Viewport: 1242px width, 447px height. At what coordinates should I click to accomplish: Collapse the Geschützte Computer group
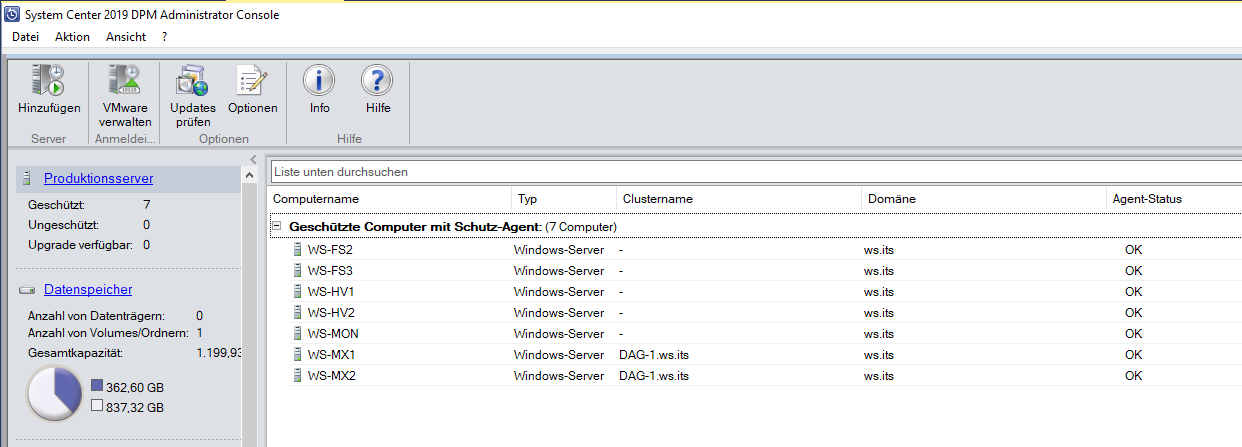(x=277, y=227)
